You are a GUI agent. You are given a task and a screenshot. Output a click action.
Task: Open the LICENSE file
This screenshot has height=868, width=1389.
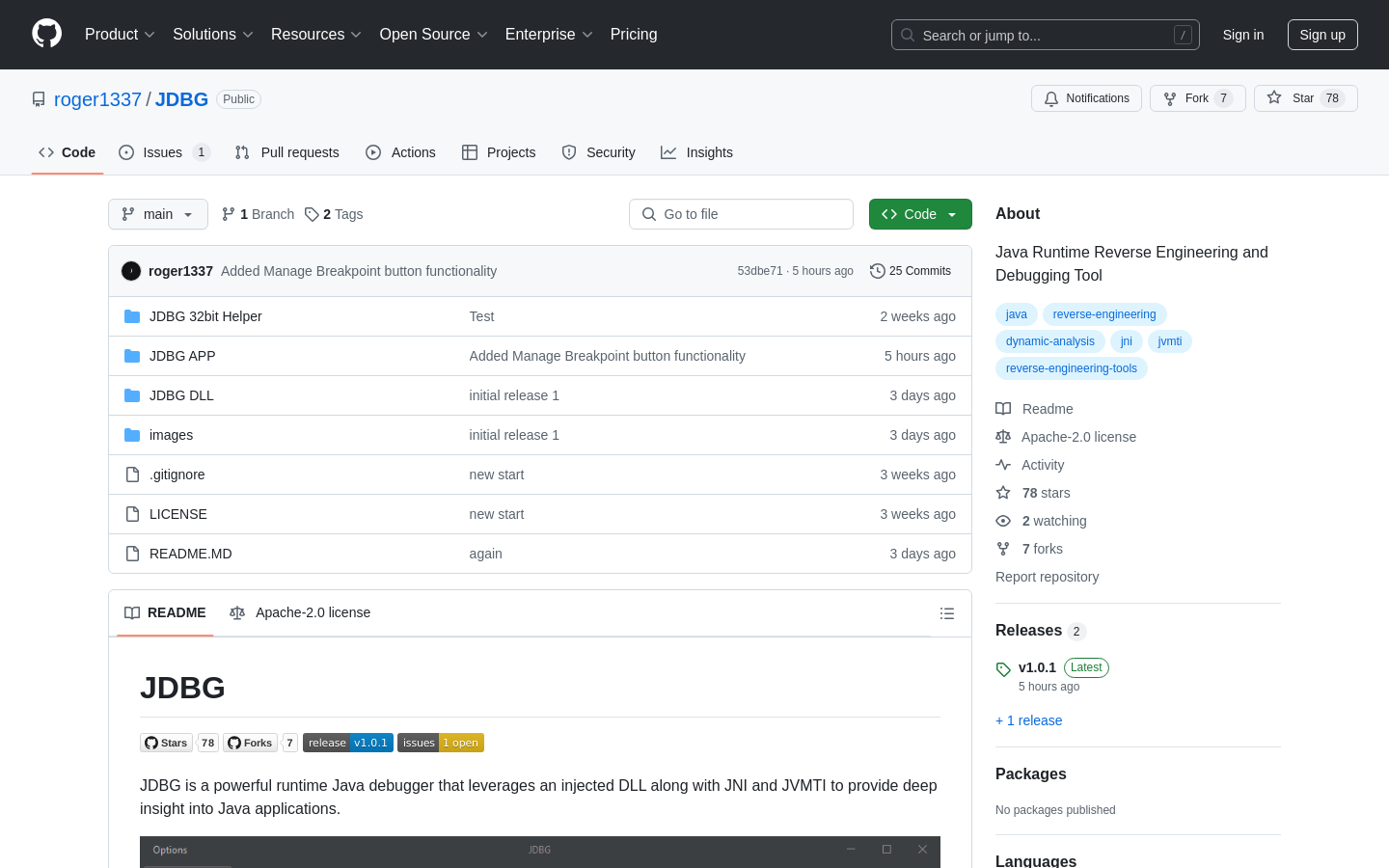point(178,514)
